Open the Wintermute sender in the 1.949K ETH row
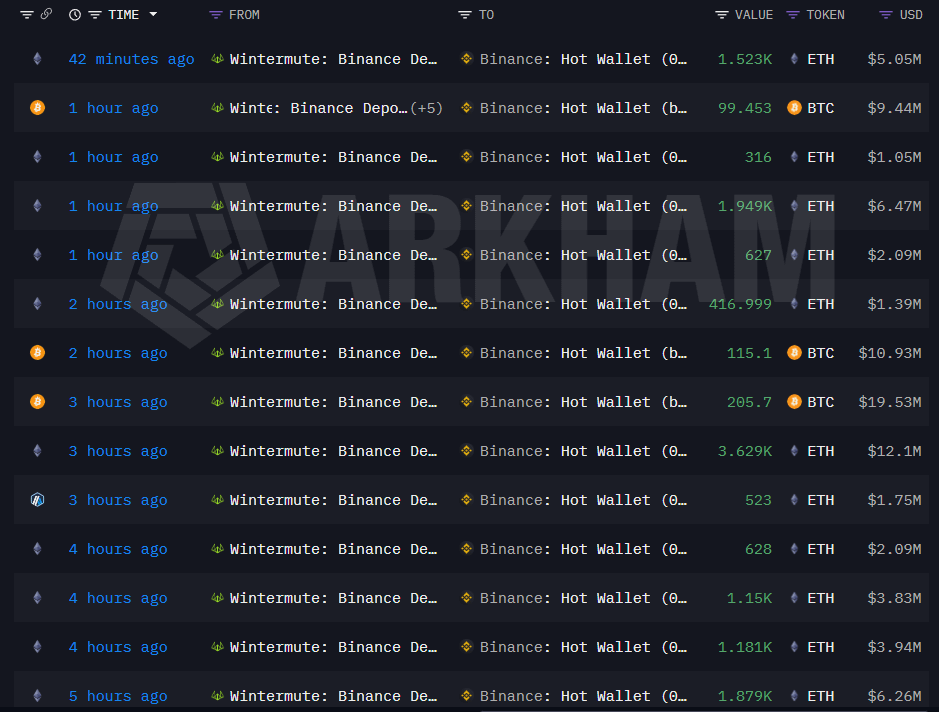Viewport: 939px width, 712px height. (334, 206)
